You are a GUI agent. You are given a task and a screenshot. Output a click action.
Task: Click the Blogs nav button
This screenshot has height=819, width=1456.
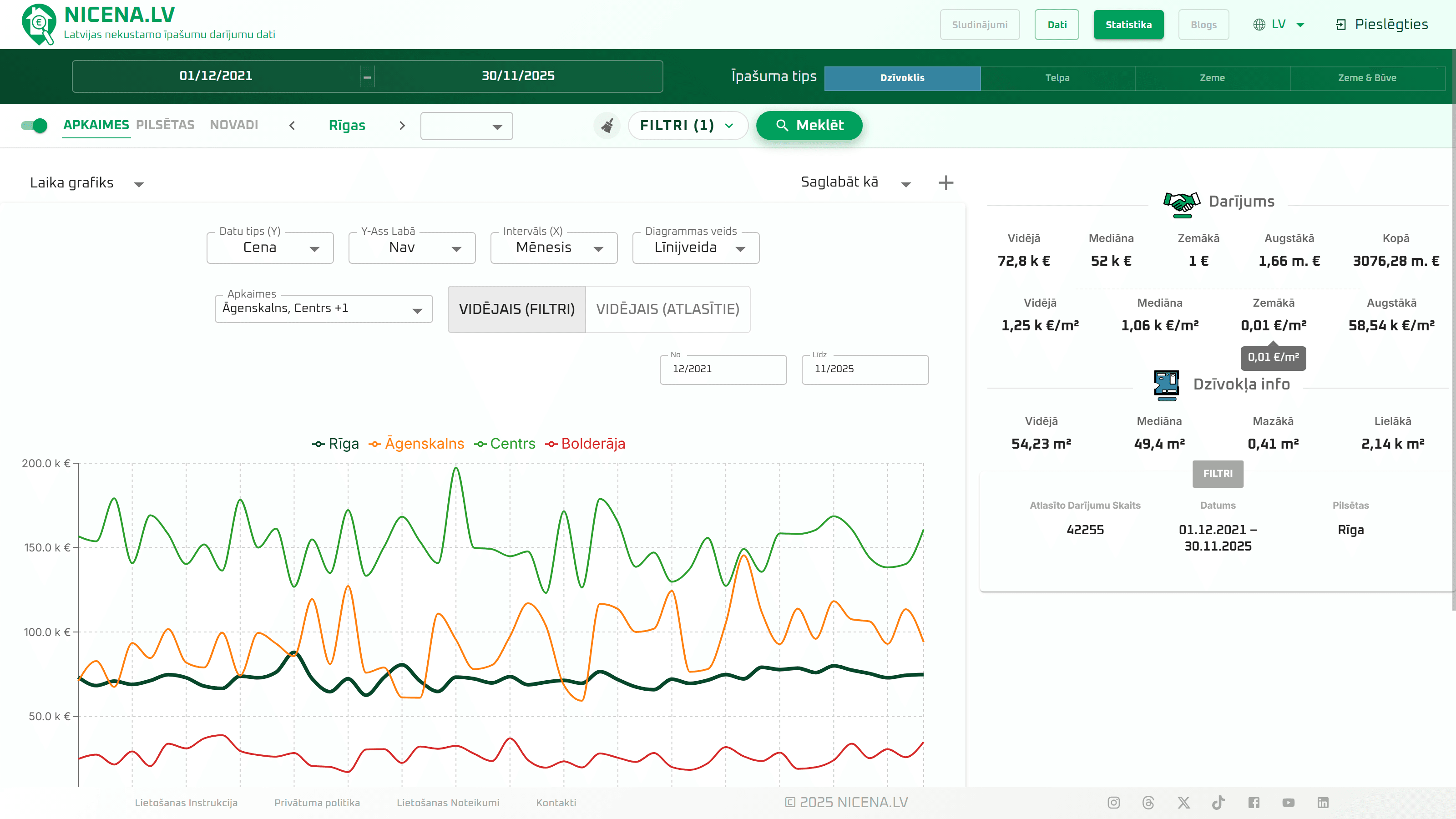click(1203, 25)
